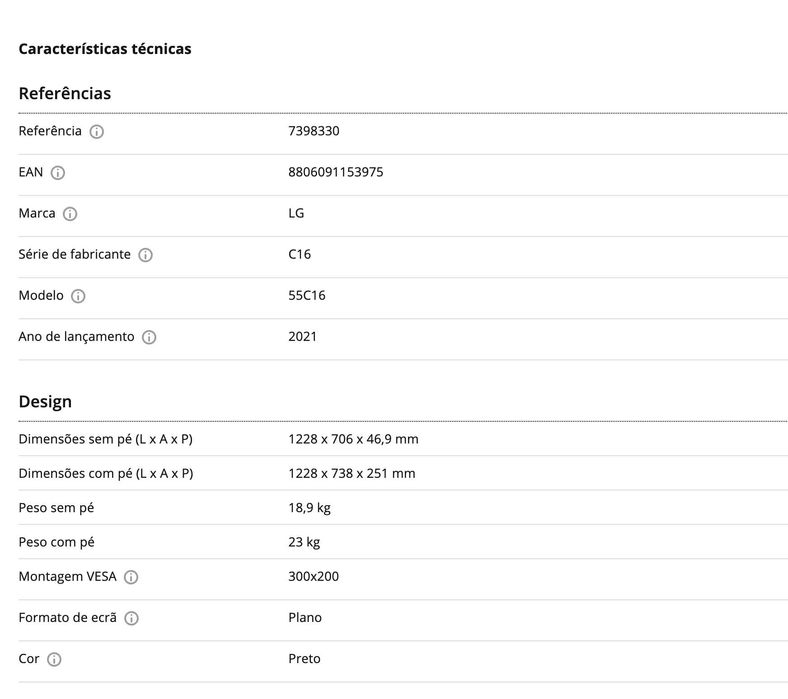This screenshot has height=699, width=788.
Task: Click info icon beside Série de fabricante
Action: click(x=145, y=255)
